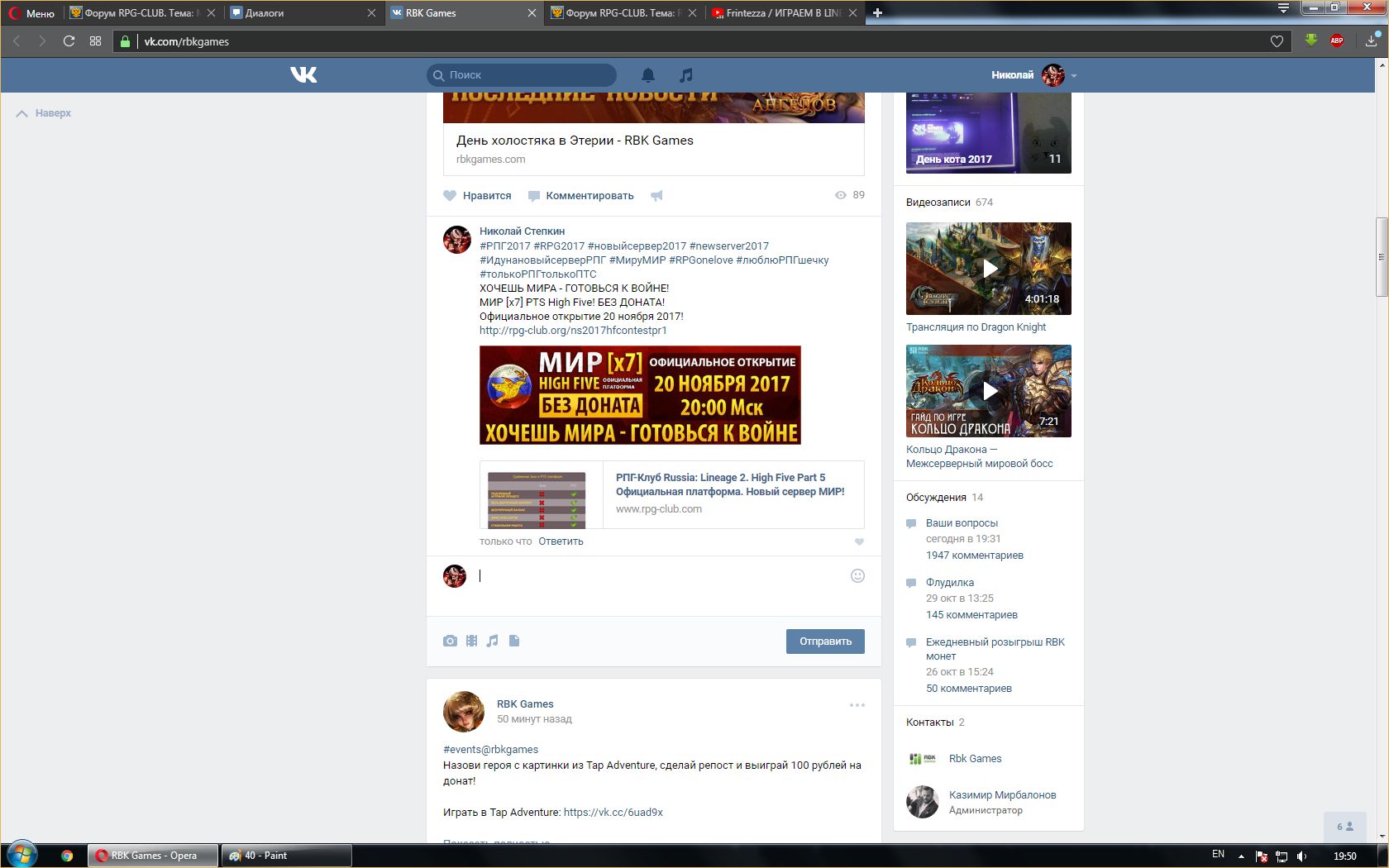Reload the page with refresh icon

coord(69,41)
